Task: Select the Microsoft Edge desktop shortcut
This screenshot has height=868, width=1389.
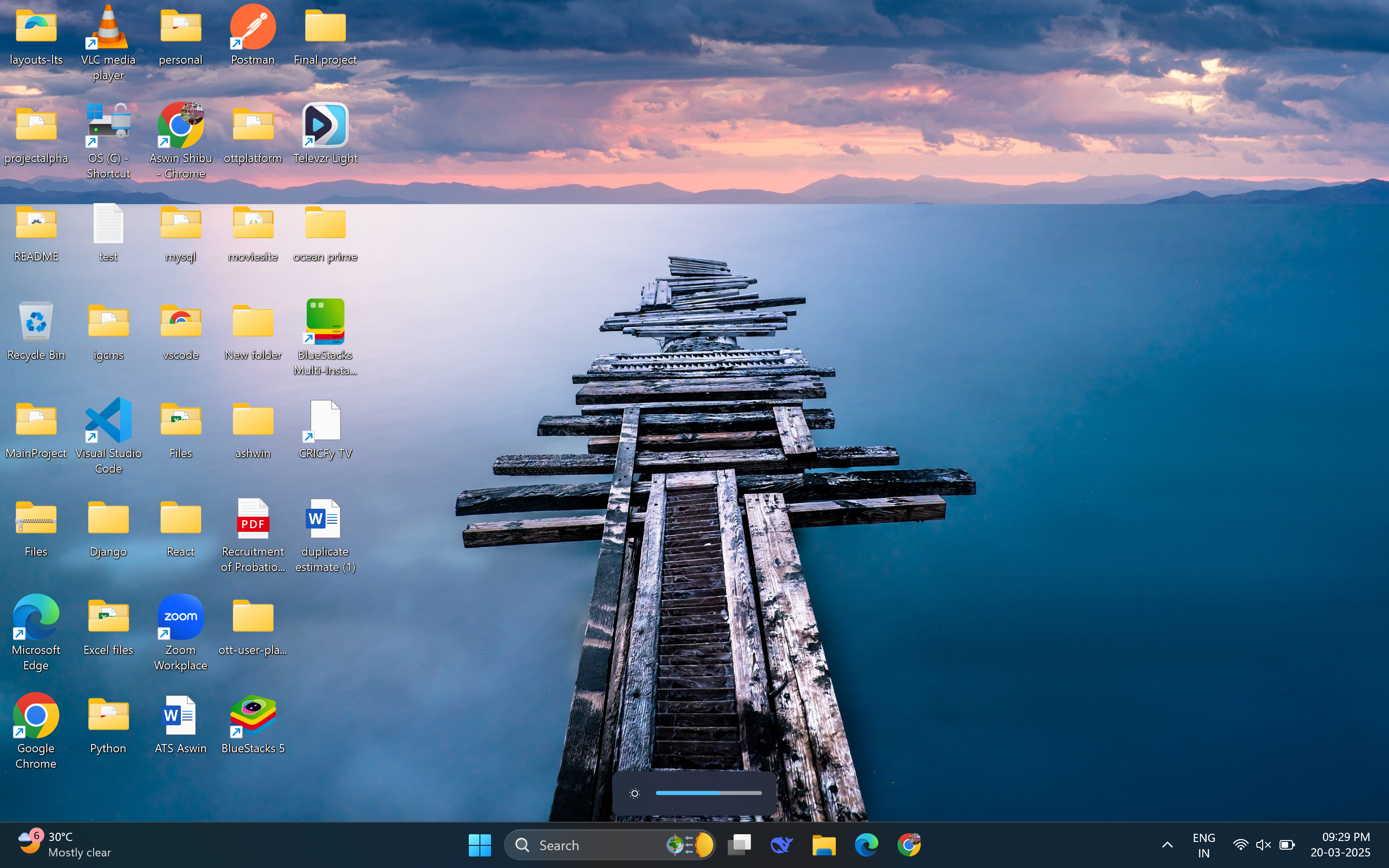Action: pos(36,617)
